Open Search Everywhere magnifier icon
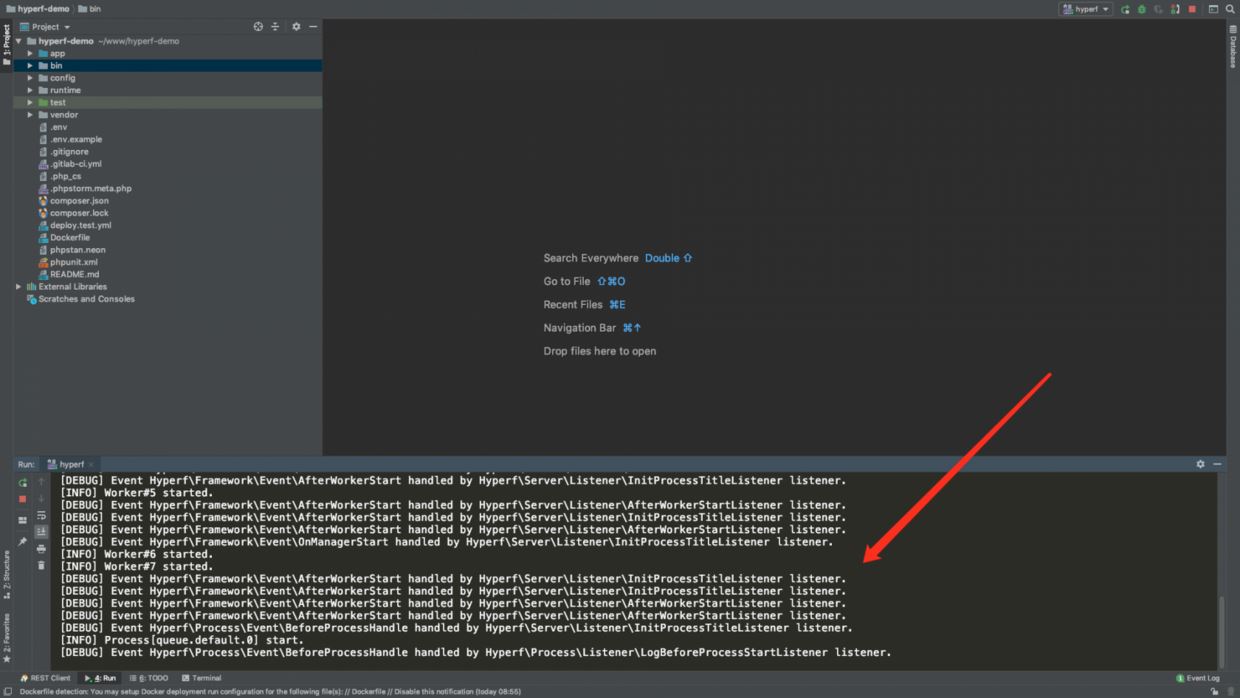The image size is (1240, 698). tap(1230, 9)
